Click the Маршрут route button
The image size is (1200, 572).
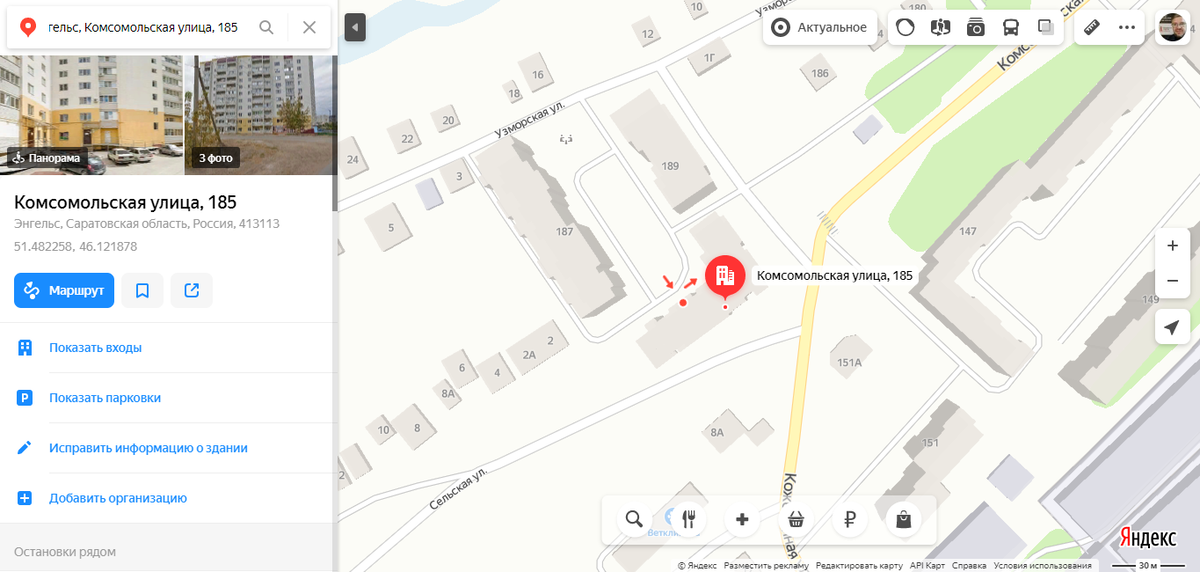64,291
